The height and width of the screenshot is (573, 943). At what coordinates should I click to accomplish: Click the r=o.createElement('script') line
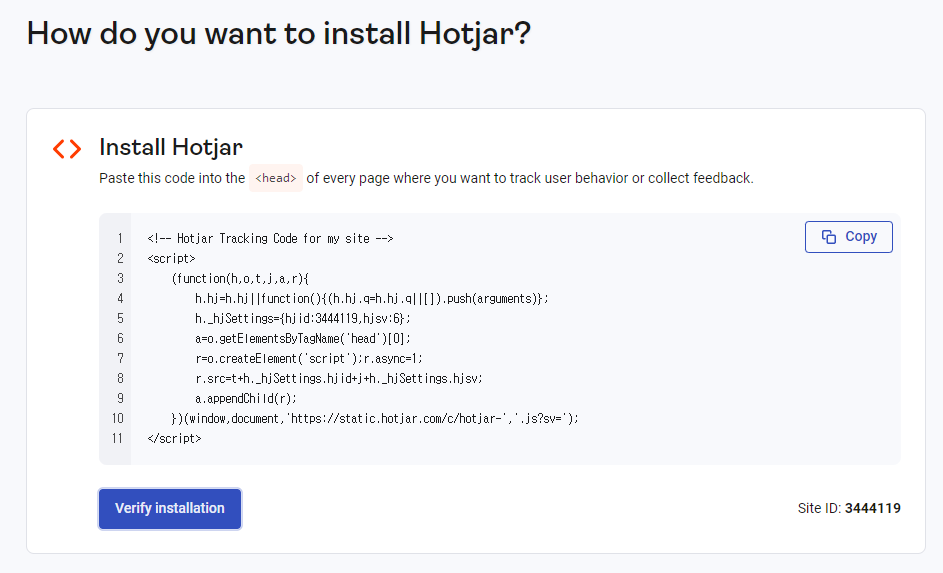(x=309, y=358)
